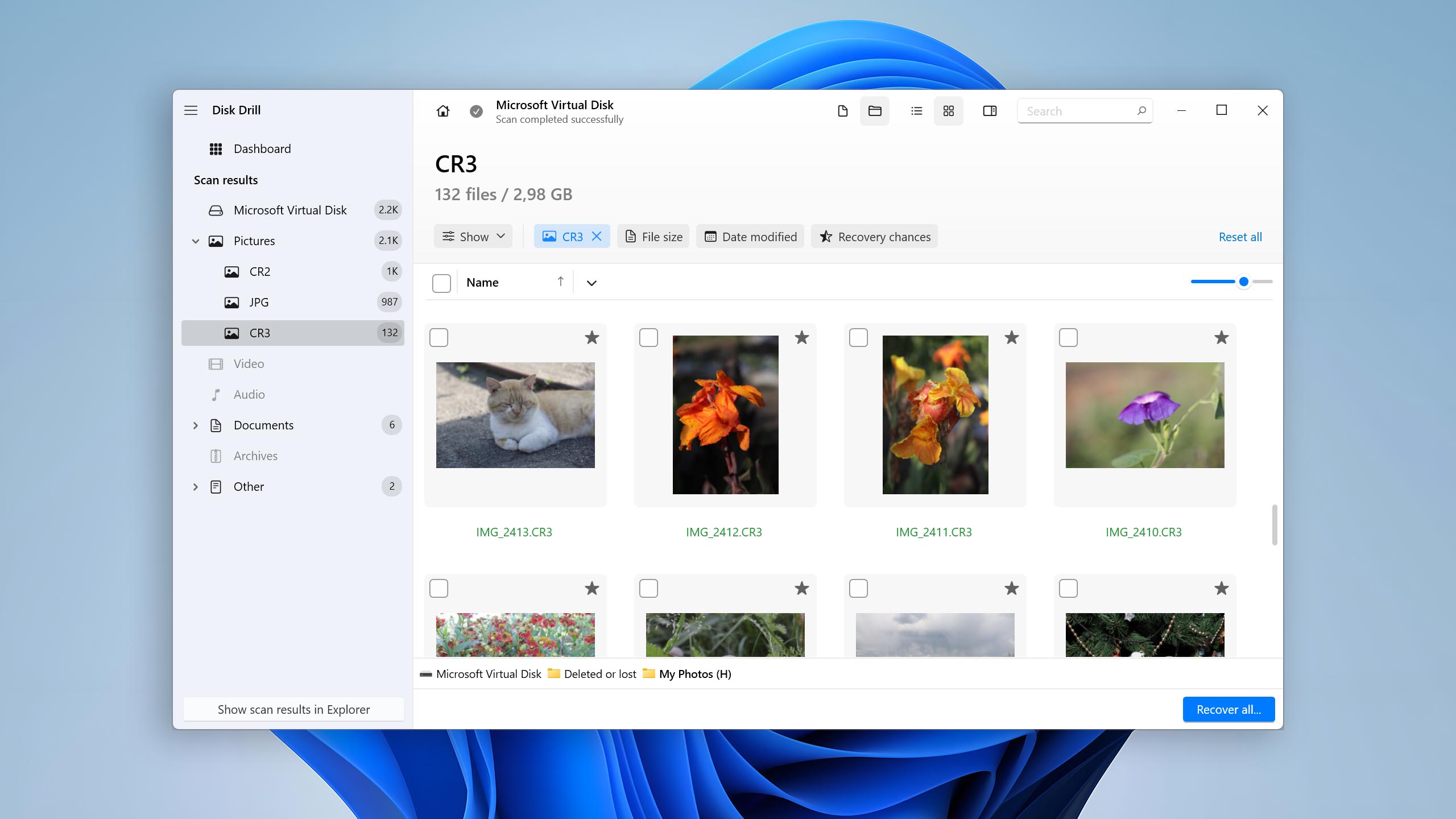Click the Reset all link
Viewport: 1456px width, 819px height.
tap(1240, 237)
